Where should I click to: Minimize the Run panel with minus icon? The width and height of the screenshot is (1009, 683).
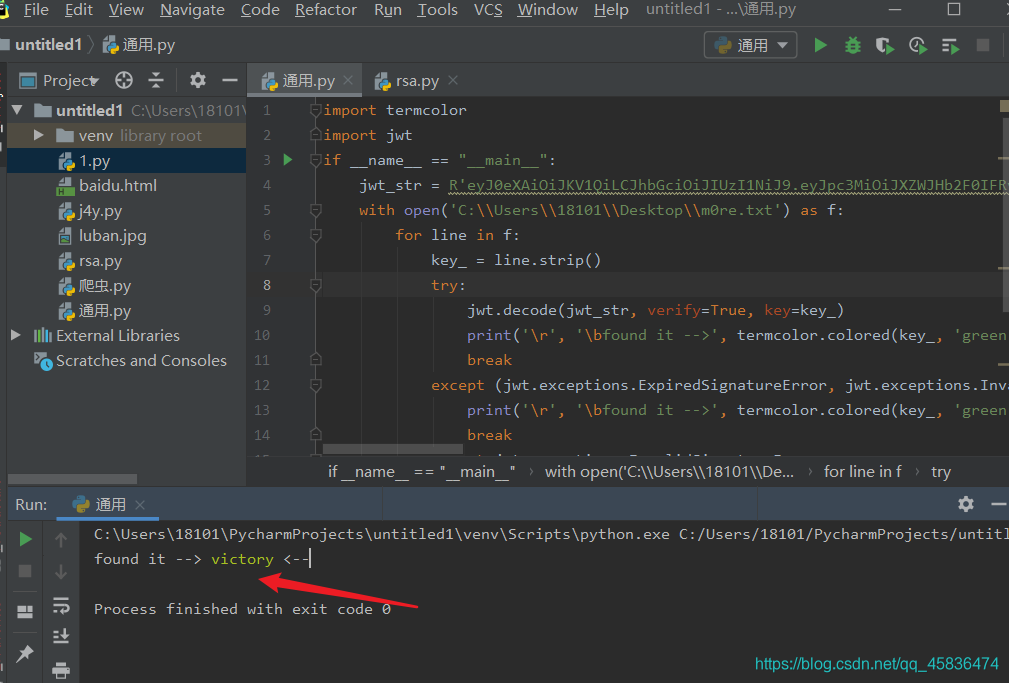pyautogui.click(x=998, y=504)
